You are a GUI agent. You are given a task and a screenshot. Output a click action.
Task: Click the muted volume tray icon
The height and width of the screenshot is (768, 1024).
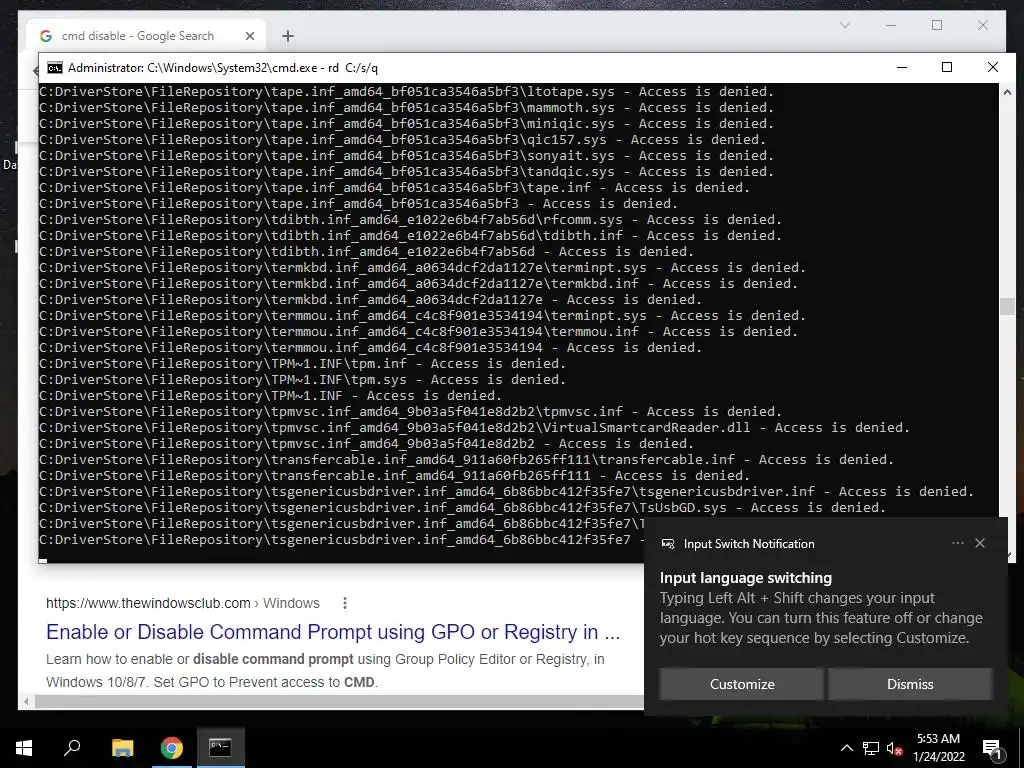[x=894, y=748]
